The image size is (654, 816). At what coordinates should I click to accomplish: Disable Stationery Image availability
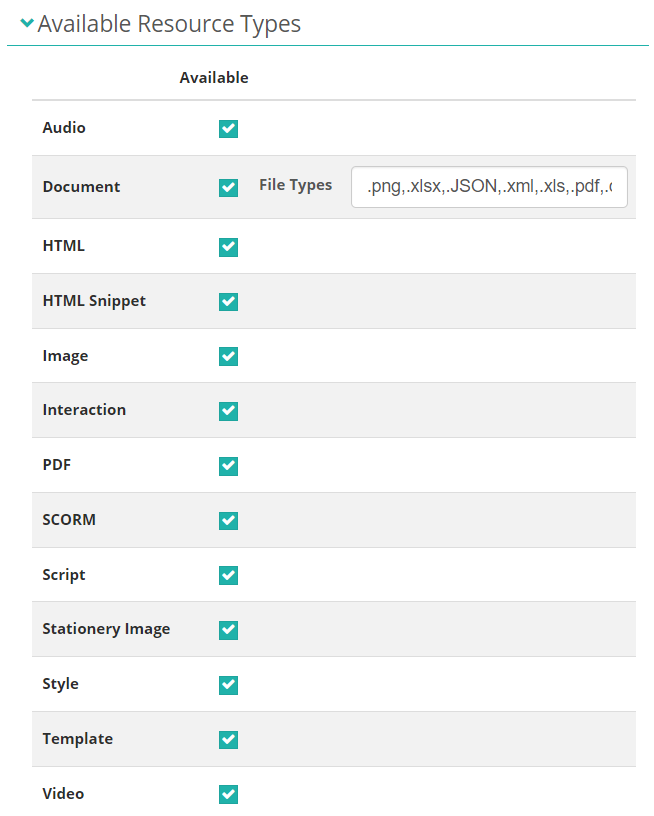click(x=228, y=630)
